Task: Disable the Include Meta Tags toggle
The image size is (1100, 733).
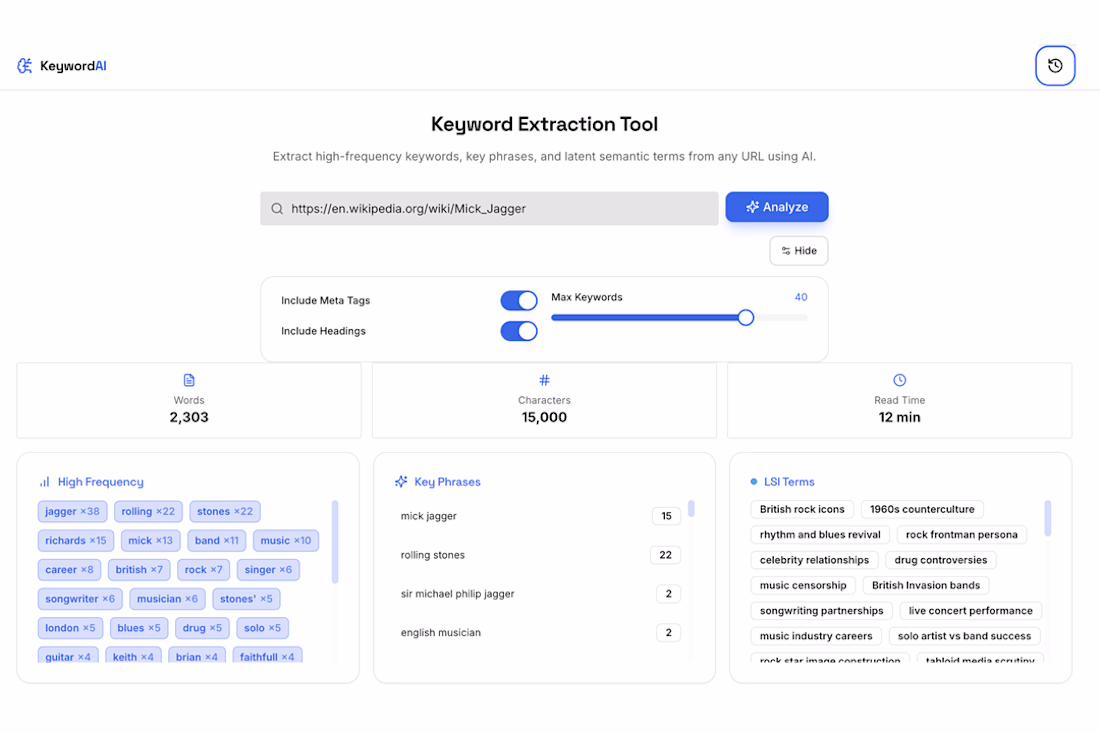Action: 519,300
